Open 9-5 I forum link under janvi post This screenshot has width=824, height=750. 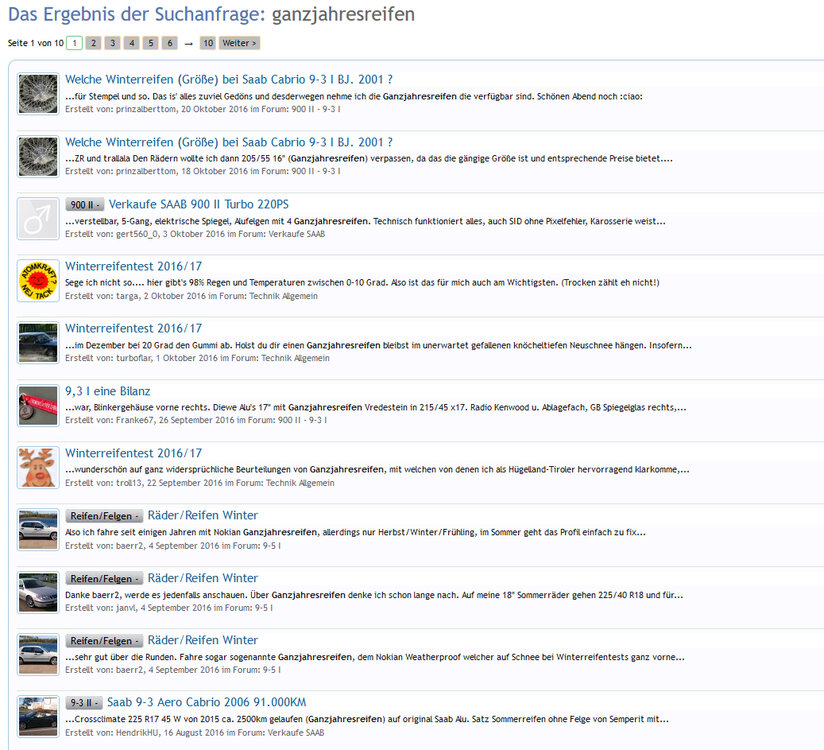(264, 608)
